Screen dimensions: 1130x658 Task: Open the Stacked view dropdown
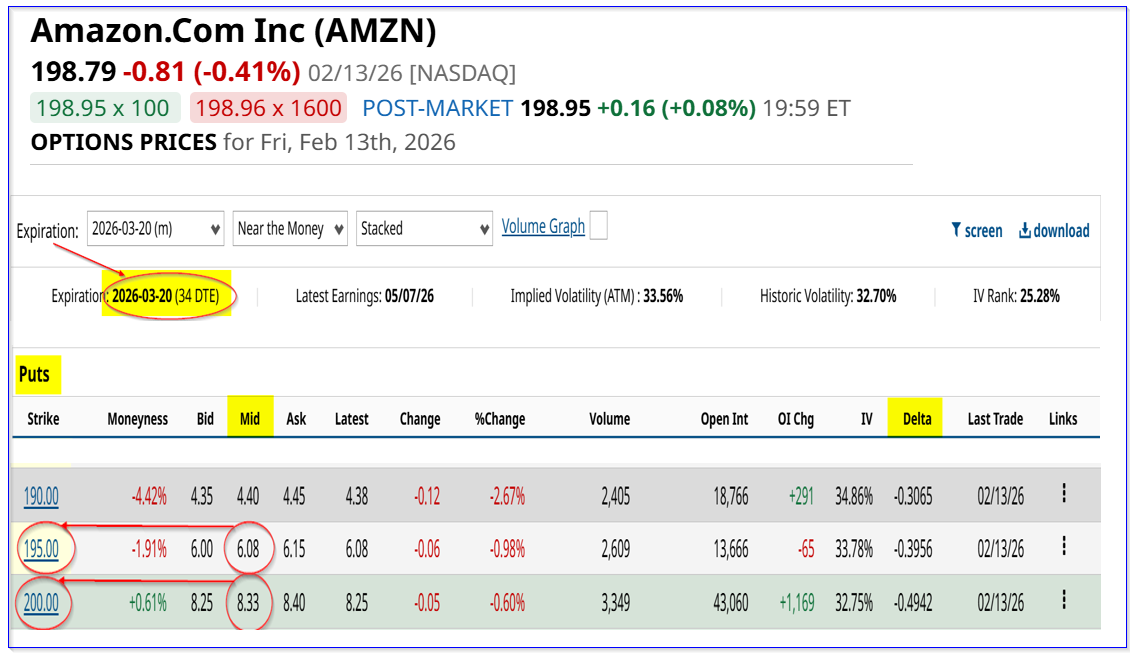point(425,228)
